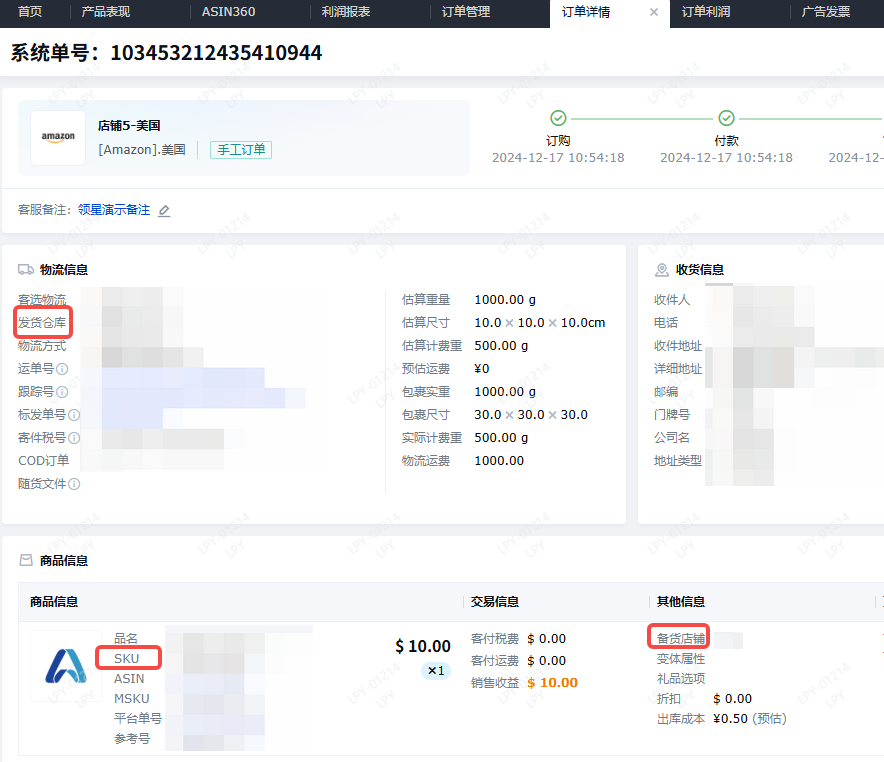The height and width of the screenshot is (762, 884).
Task: Click the 领星演示备注 remark link
Action: tap(114, 211)
